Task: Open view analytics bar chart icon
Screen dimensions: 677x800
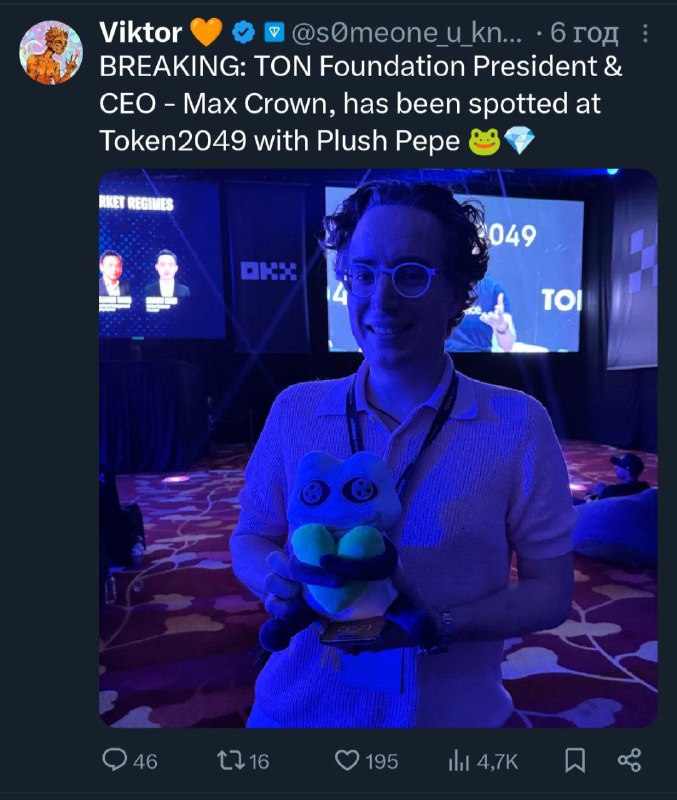Action: [459, 761]
